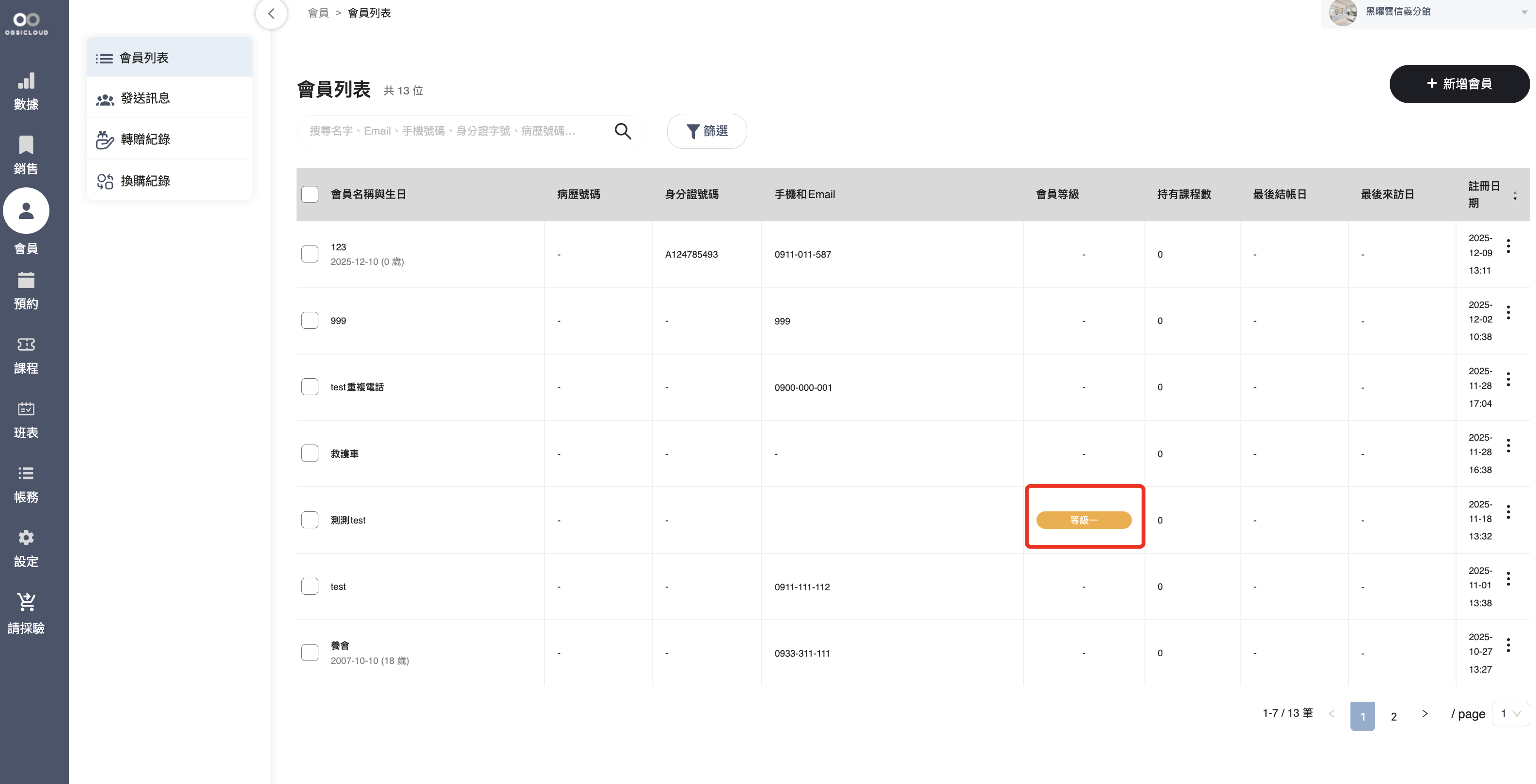Click the 新增會員 button
Viewport: 1536px width, 784px height.
[1458, 84]
